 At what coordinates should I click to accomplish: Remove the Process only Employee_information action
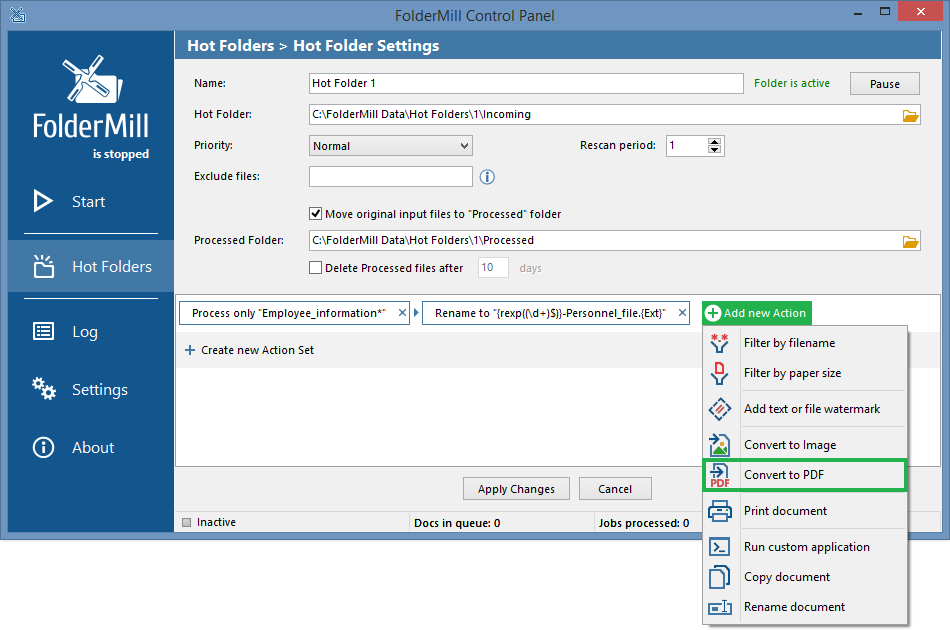pyautogui.click(x=402, y=313)
